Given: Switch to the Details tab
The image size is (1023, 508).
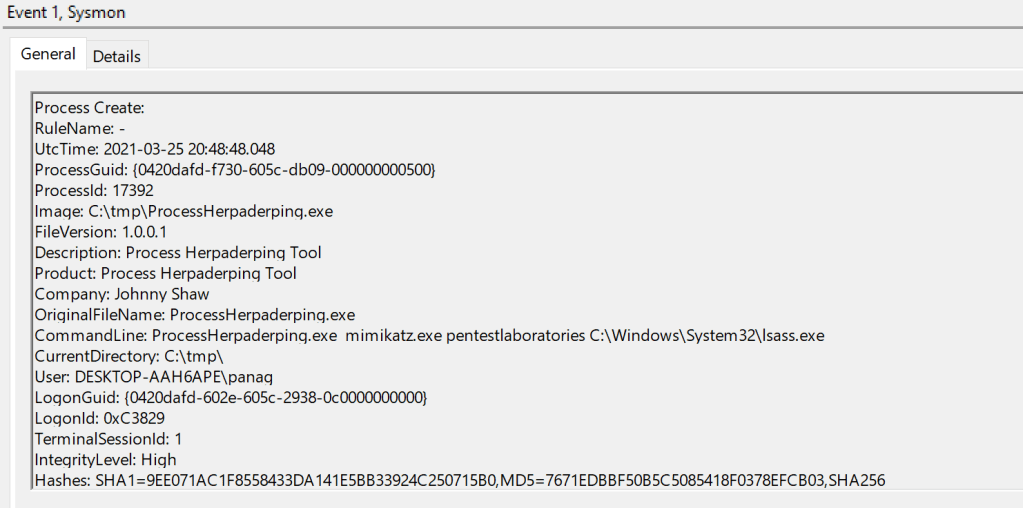Looking at the screenshot, I should pyautogui.click(x=116, y=56).
